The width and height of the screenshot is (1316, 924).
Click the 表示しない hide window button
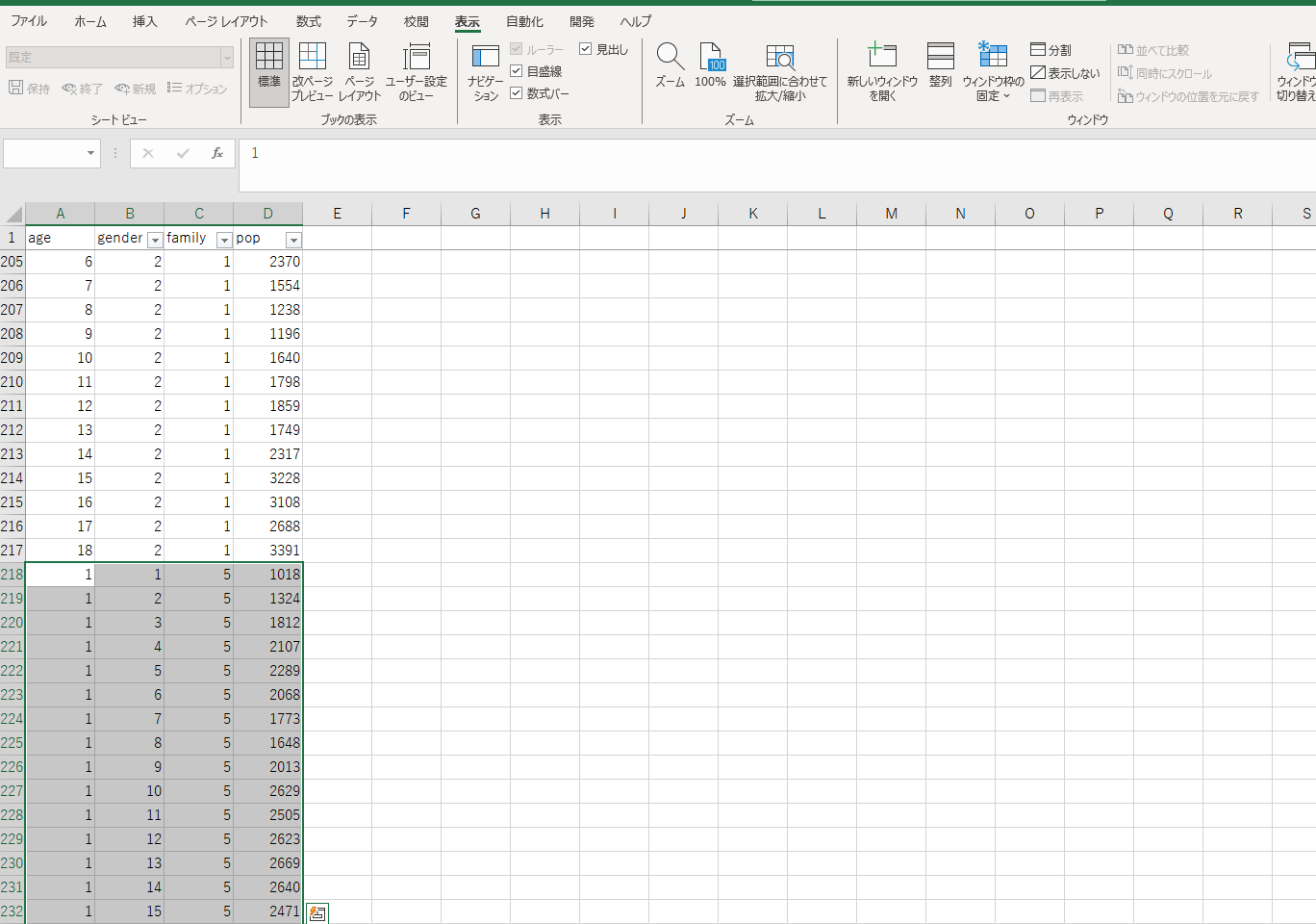coord(1065,73)
